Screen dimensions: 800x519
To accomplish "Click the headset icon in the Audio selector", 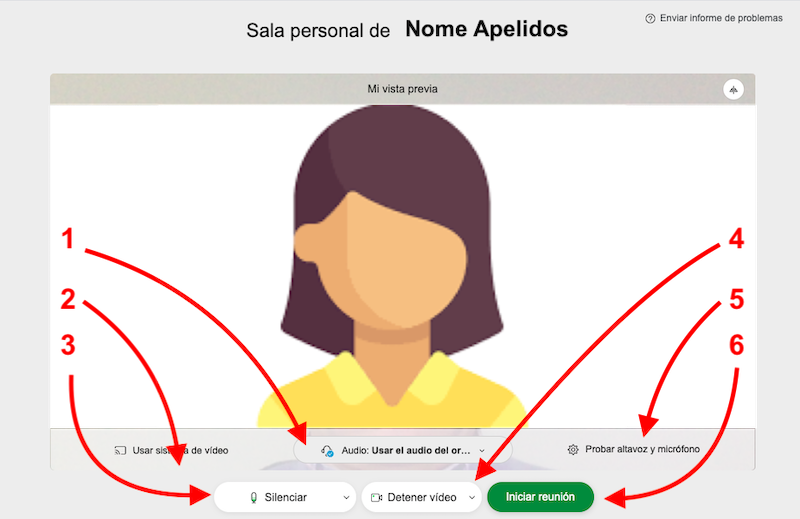I will (326, 451).
